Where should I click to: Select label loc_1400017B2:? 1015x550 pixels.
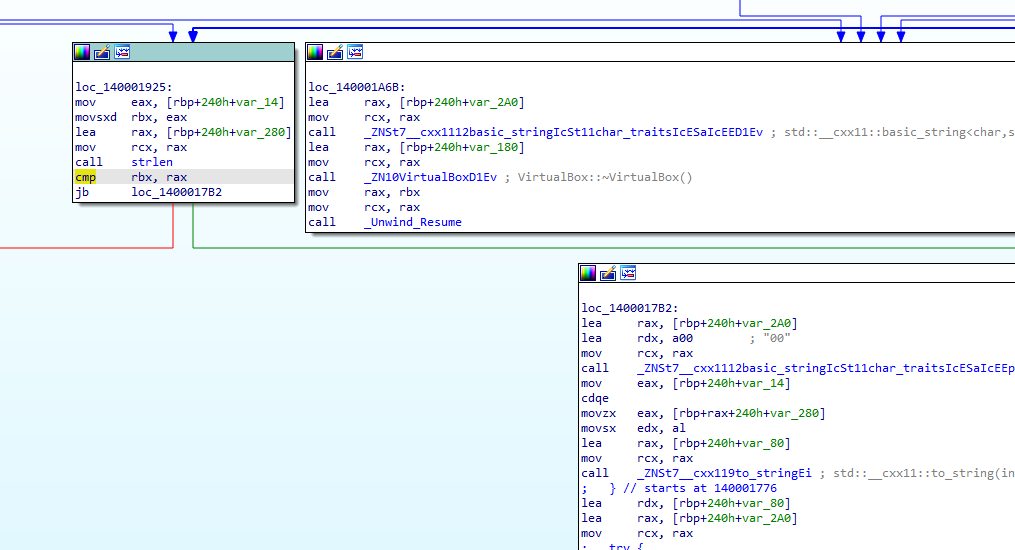(x=630, y=309)
